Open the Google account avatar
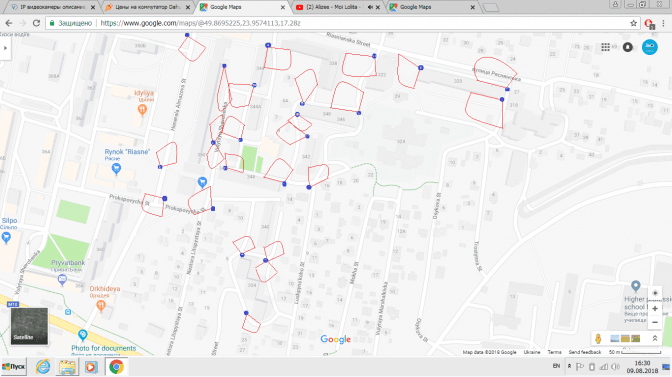The width and height of the screenshot is (672, 377). pyautogui.click(x=650, y=47)
